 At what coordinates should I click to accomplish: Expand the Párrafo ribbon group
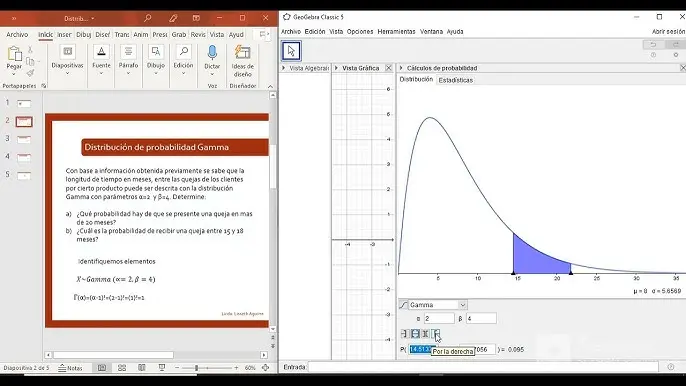[x=128, y=74]
